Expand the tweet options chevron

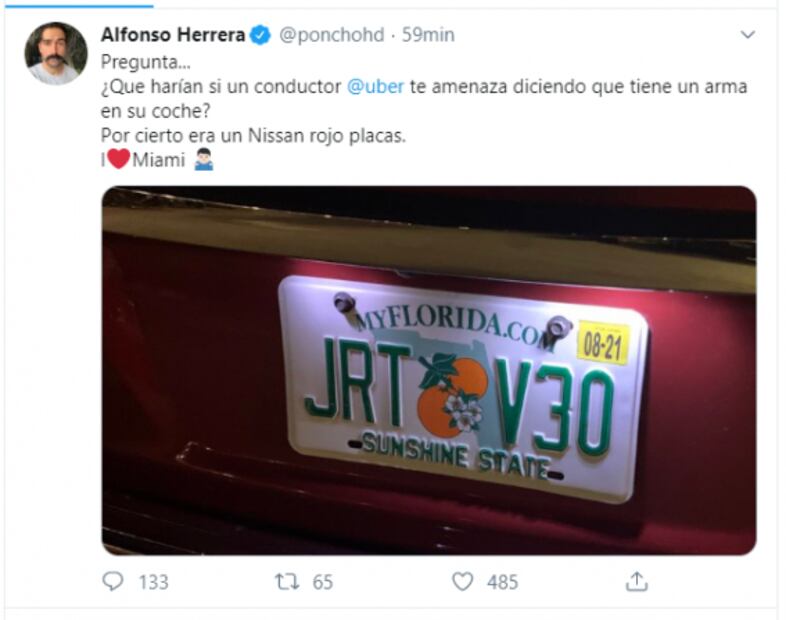click(x=747, y=35)
